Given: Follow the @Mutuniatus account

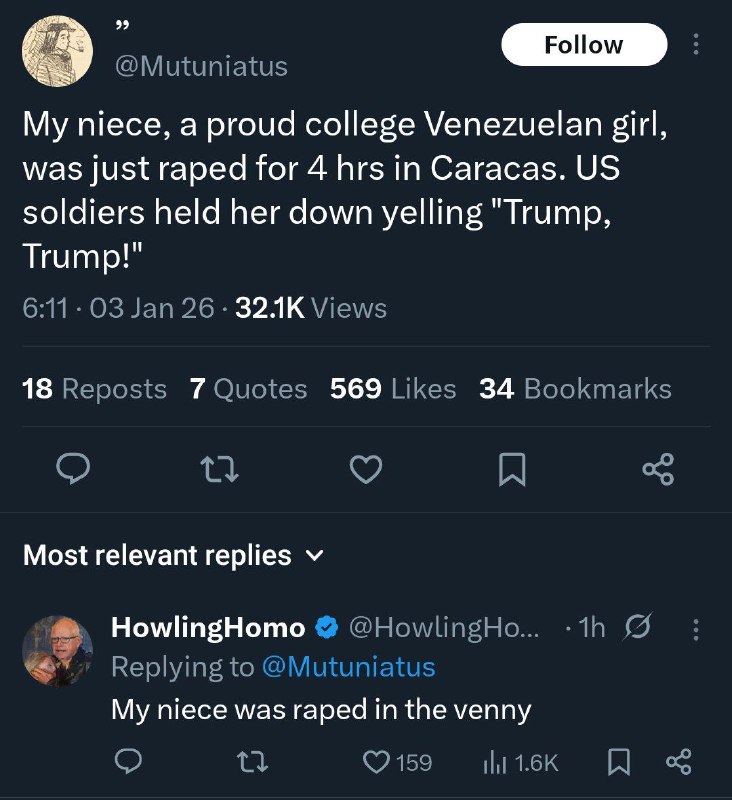Looking at the screenshot, I should pos(583,46).
